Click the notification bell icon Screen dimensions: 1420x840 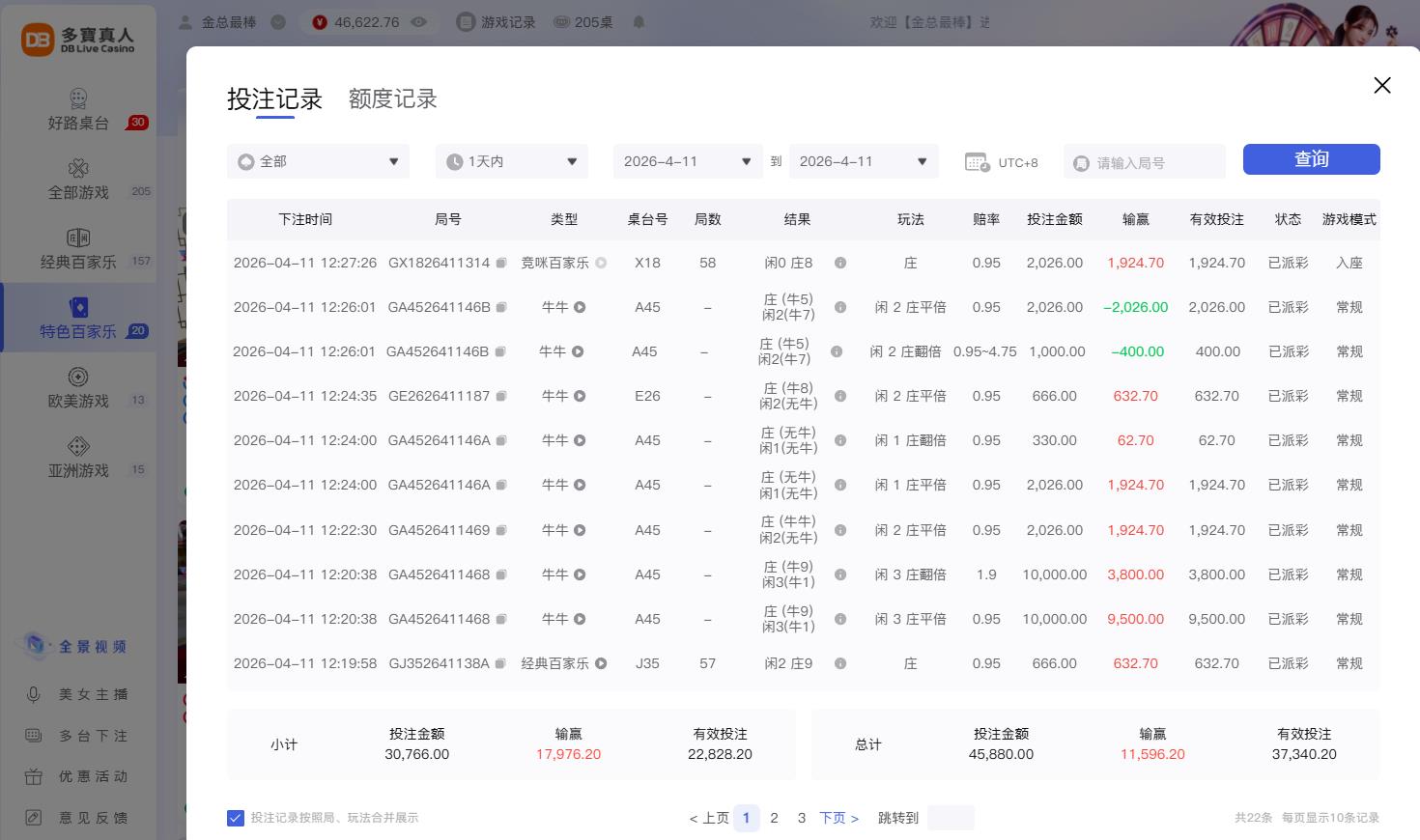639,22
